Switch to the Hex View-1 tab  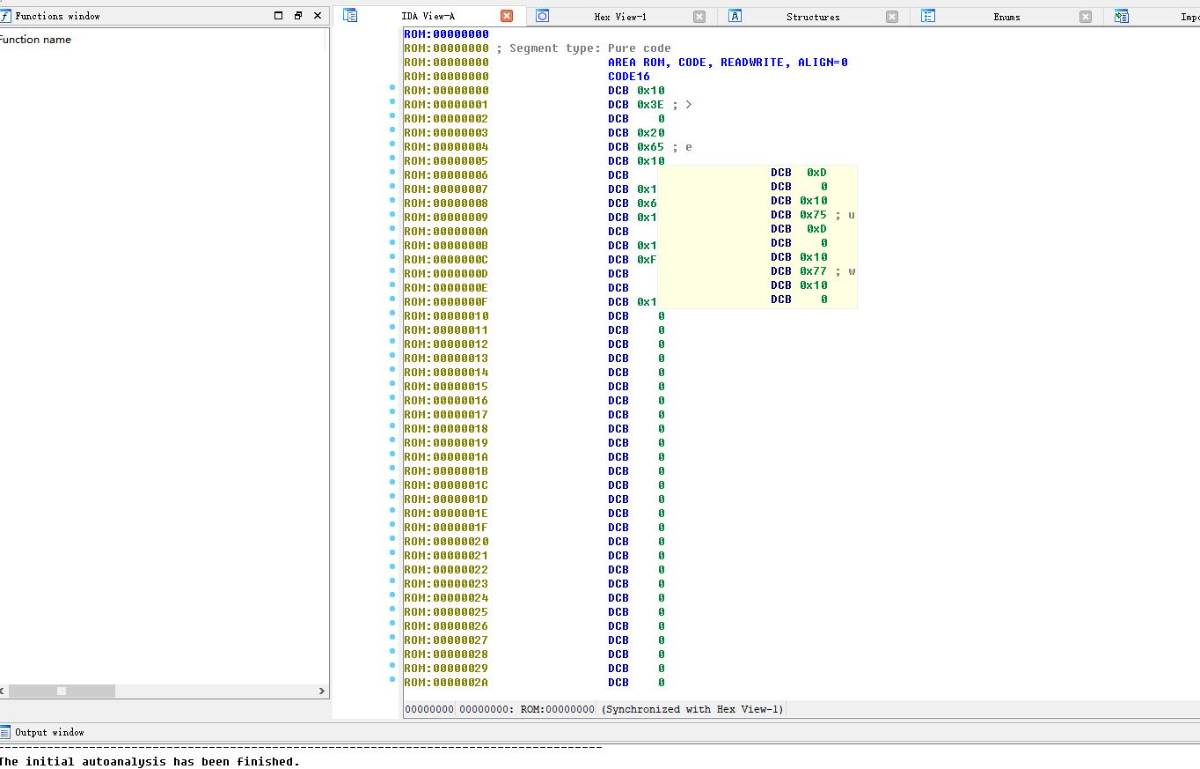tap(620, 17)
